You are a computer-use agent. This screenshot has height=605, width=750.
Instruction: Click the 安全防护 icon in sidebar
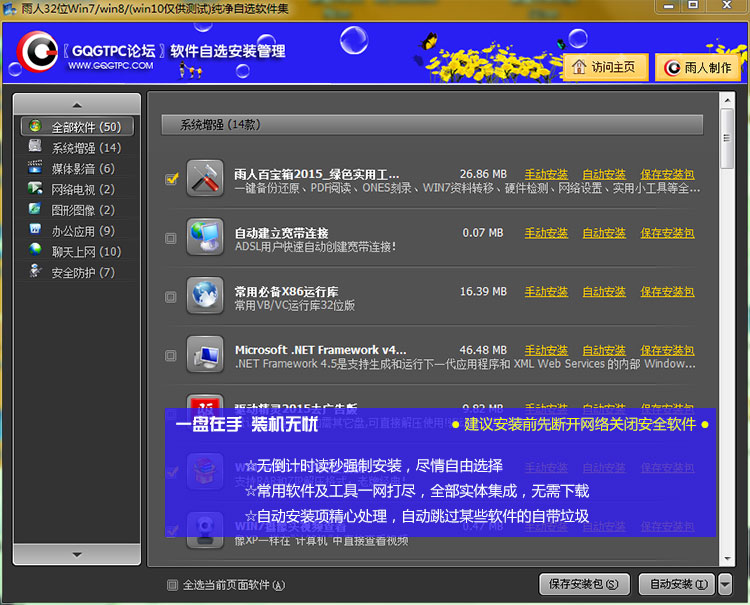pos(36,272)
